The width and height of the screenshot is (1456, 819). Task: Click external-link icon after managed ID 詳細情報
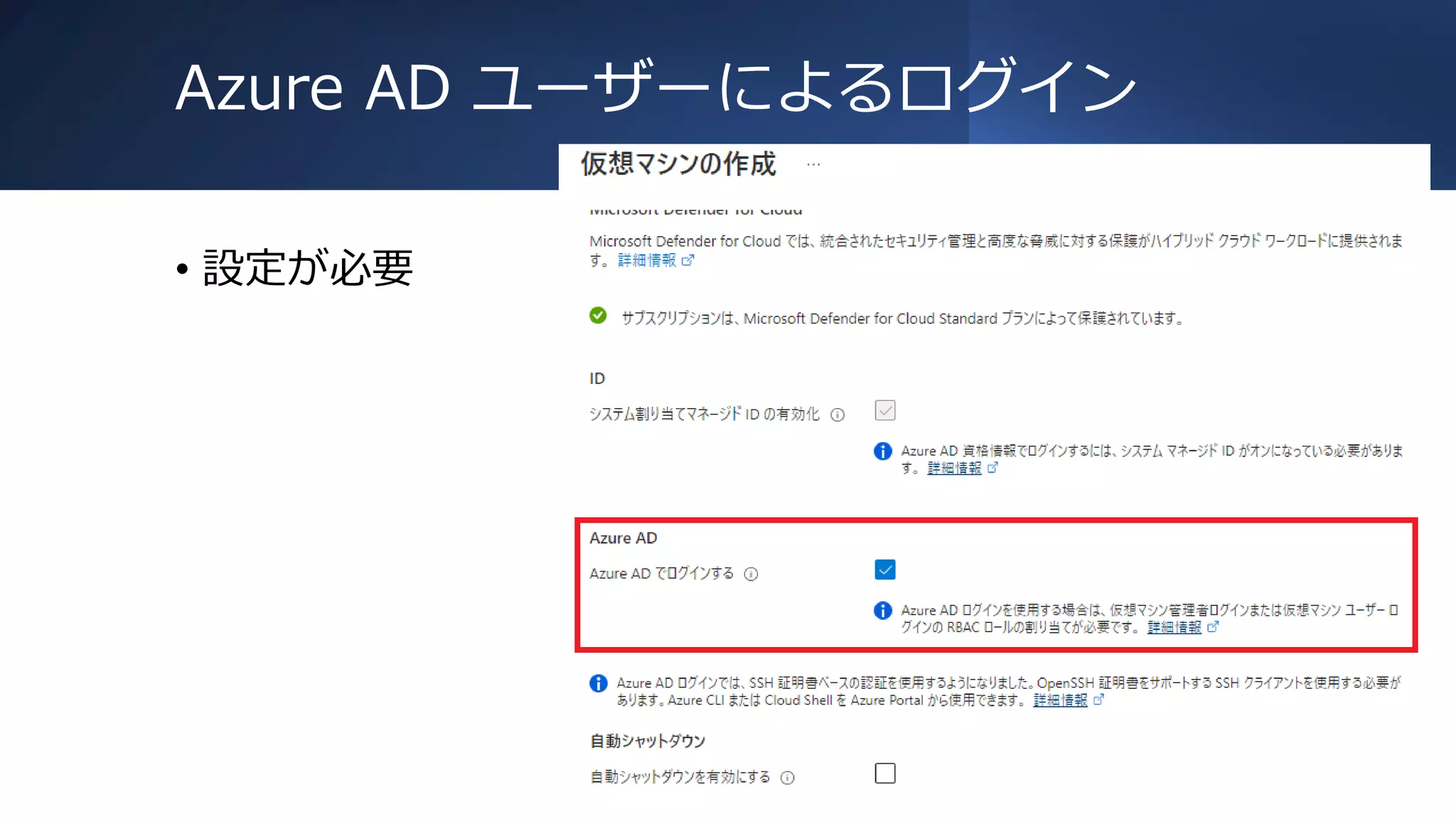992,467
